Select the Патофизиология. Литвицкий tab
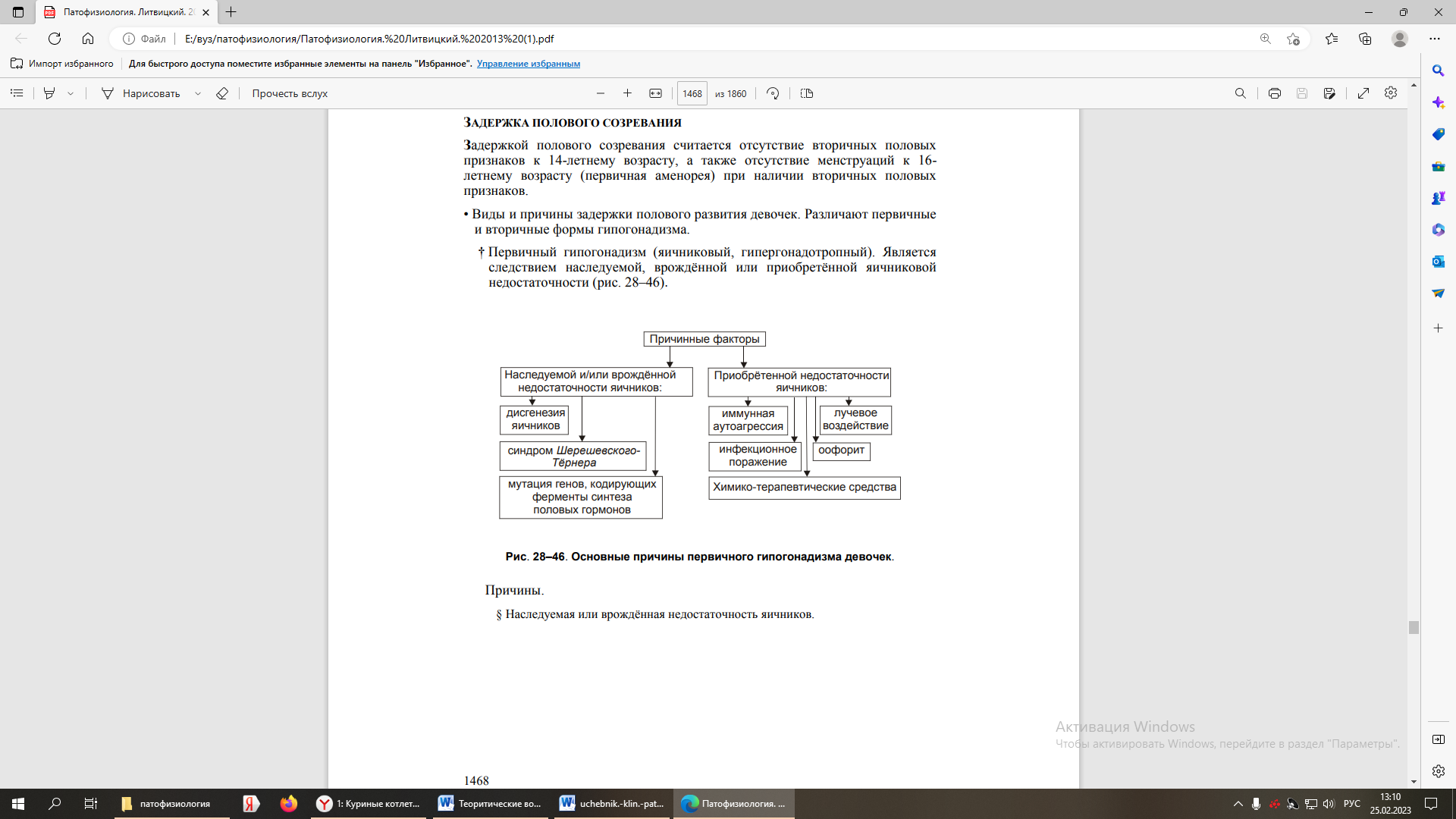The image size is (1456, 819). [x=125, y=12]
